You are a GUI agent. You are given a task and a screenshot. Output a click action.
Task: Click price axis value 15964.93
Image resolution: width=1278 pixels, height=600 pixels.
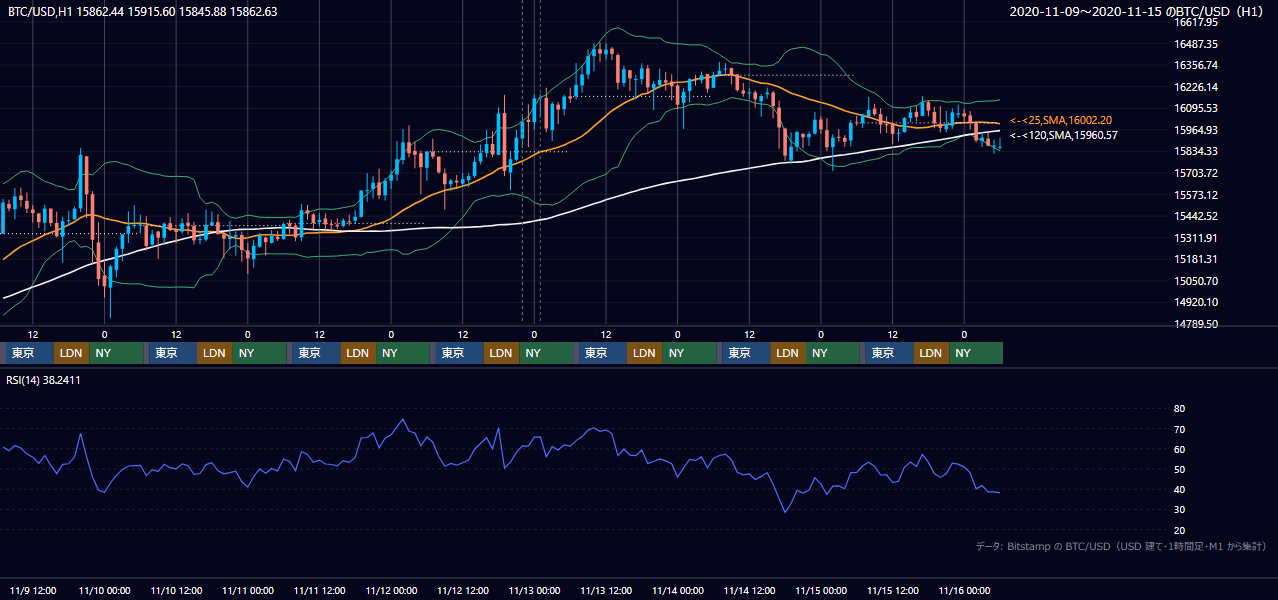[x=1195, y=130]
